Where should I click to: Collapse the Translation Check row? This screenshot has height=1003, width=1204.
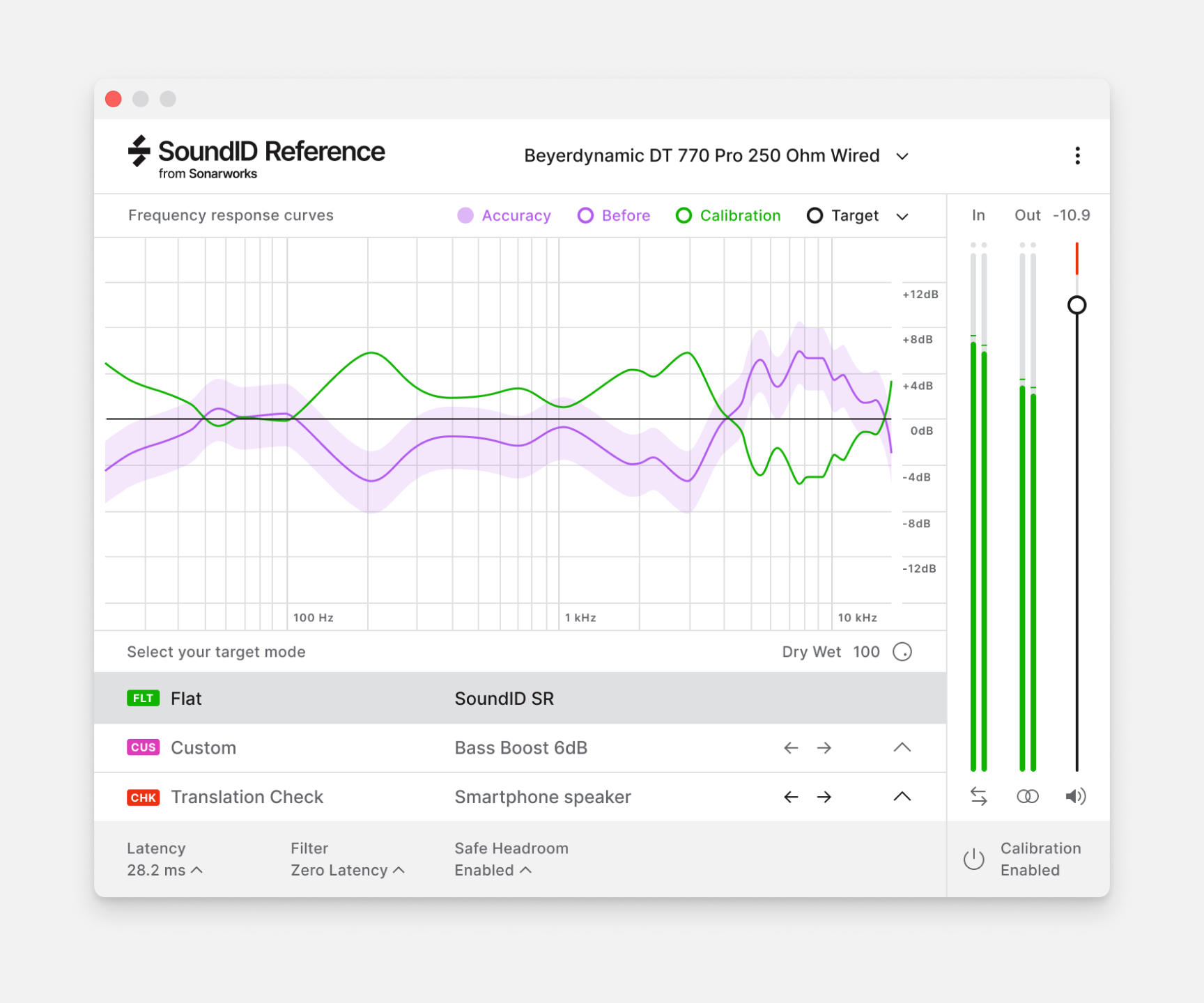[902, 797]
